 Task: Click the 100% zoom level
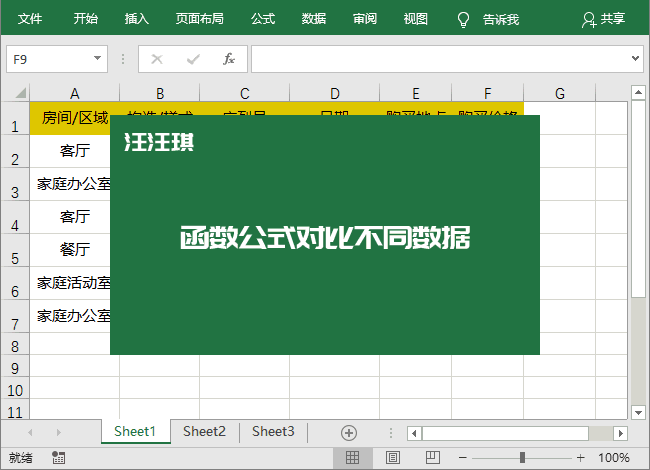tap(614, 458)
